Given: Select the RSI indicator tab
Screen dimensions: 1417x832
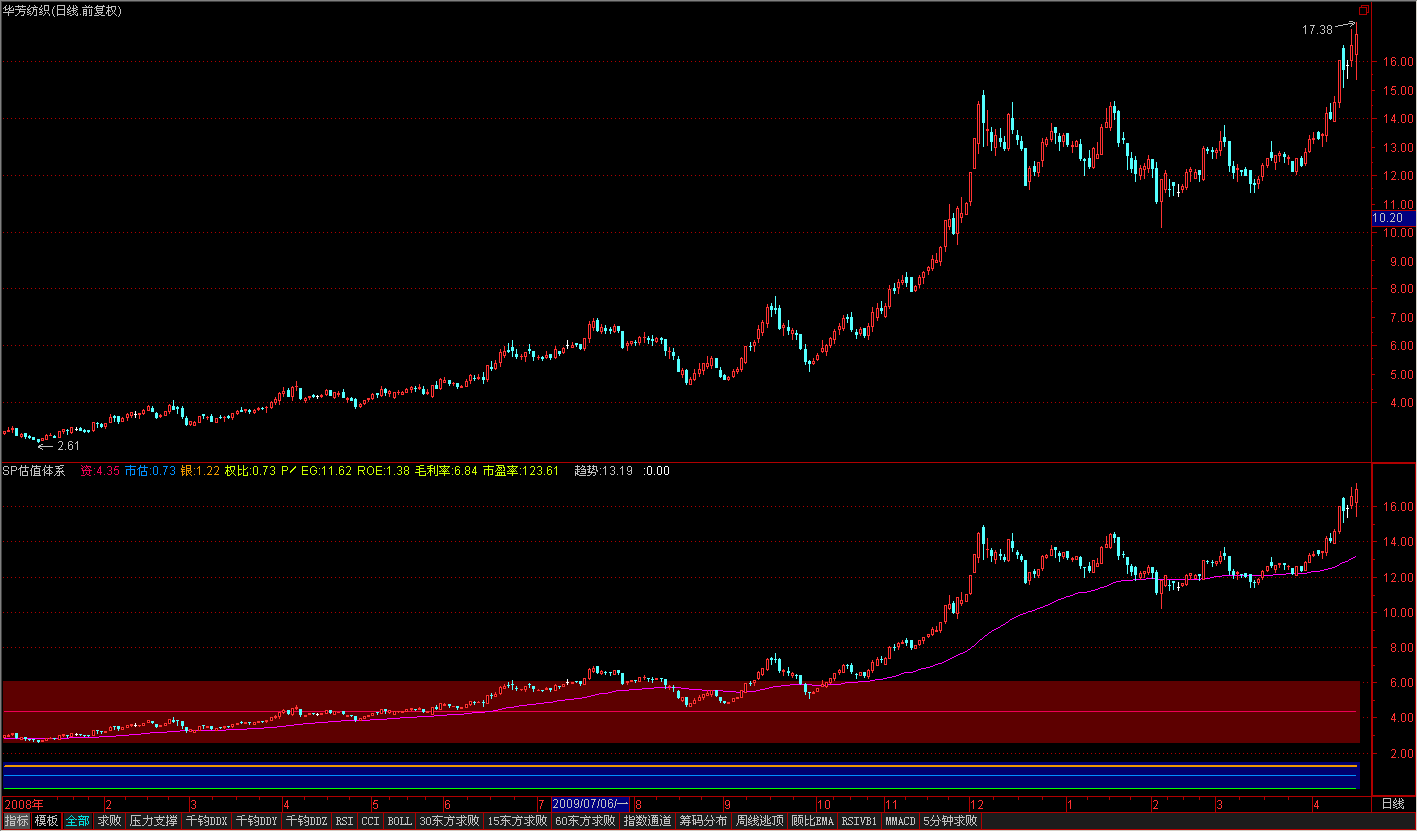Looking at the screenshot, I should (344, 821).
